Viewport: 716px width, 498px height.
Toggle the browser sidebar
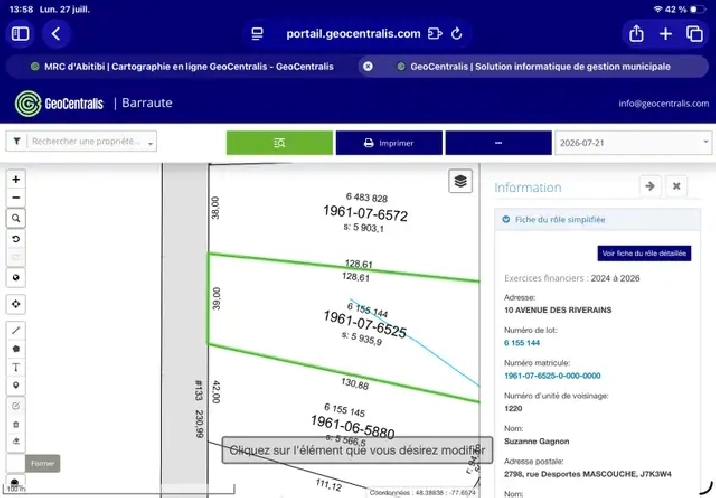[20, 34]
